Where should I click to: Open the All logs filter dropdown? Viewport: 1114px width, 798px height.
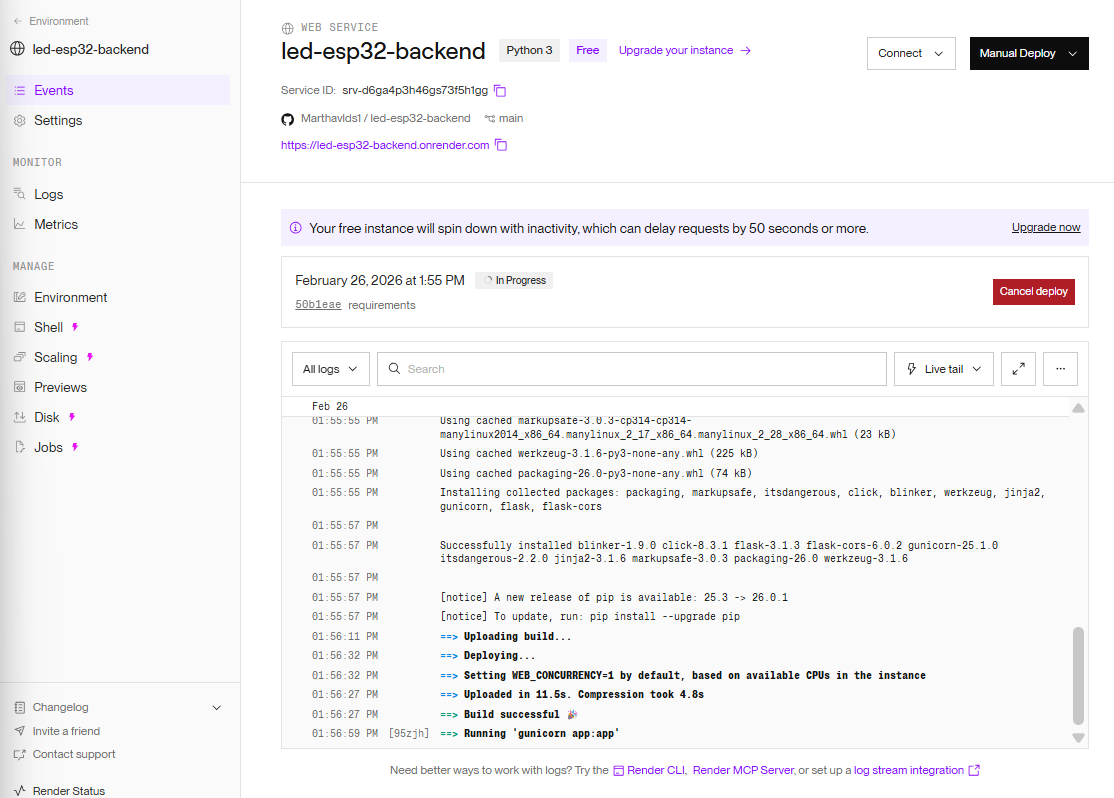pyautogui.click(x=330, y=369)
